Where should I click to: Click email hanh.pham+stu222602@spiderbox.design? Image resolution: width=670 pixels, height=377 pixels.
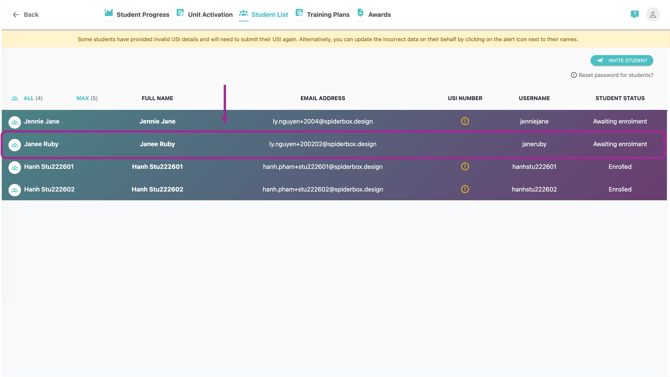[323, 189]
